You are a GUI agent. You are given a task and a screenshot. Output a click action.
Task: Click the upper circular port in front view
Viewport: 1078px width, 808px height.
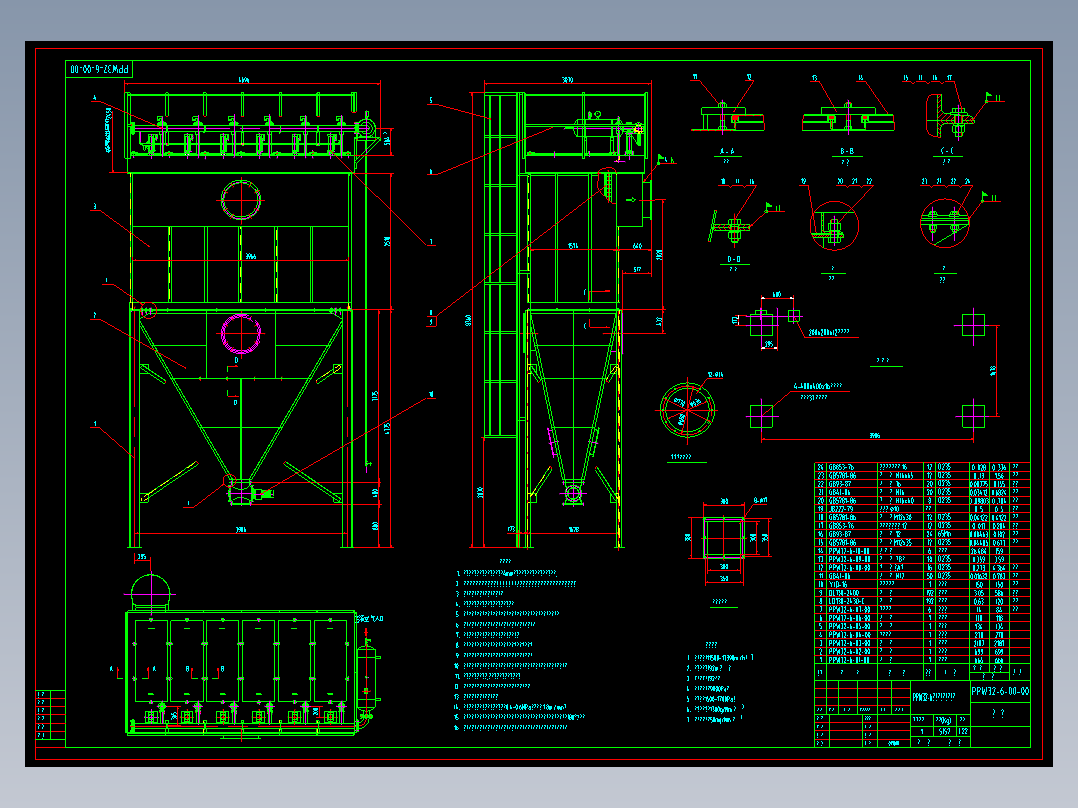coord(241,199)
